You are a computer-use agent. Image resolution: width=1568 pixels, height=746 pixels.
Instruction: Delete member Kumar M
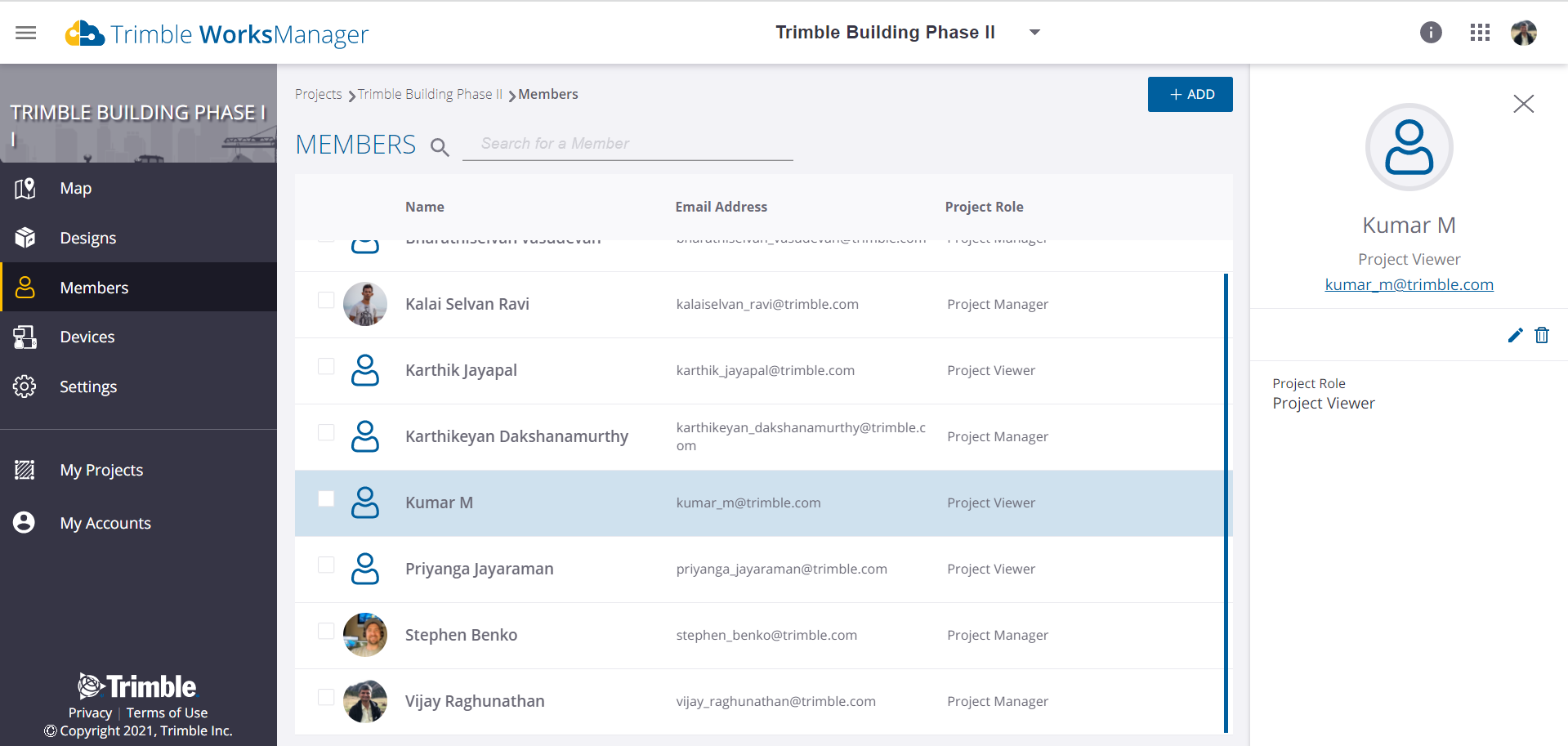(1542, 335)
